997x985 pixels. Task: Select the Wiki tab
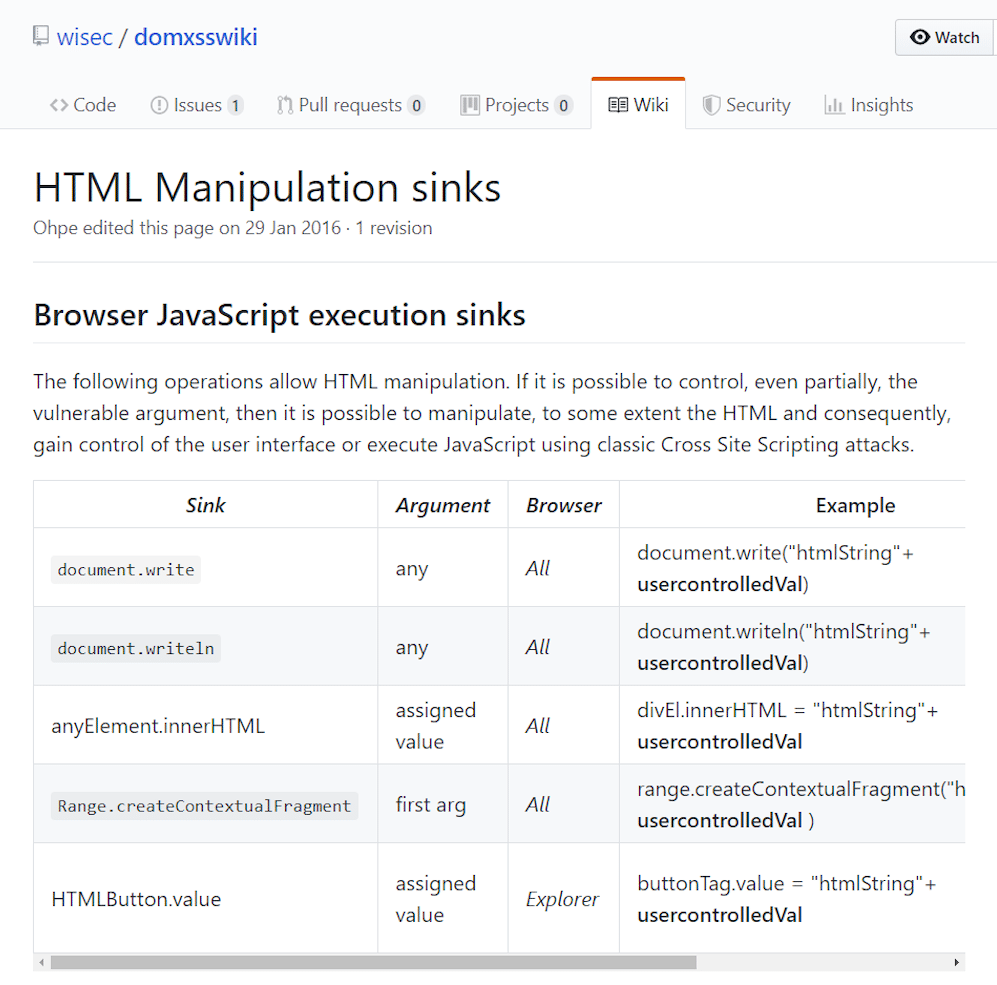[x=638, y=105]
